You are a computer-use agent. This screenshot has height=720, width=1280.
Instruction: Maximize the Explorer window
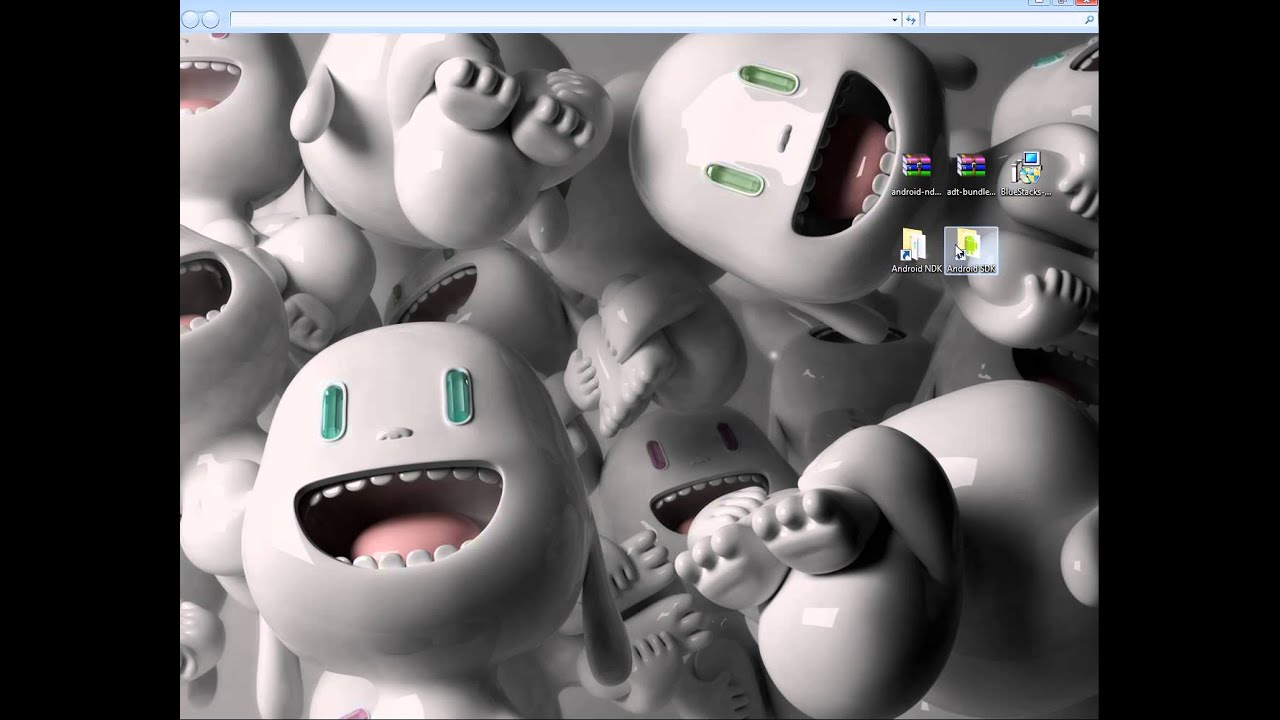click(x=1061, y=3)
